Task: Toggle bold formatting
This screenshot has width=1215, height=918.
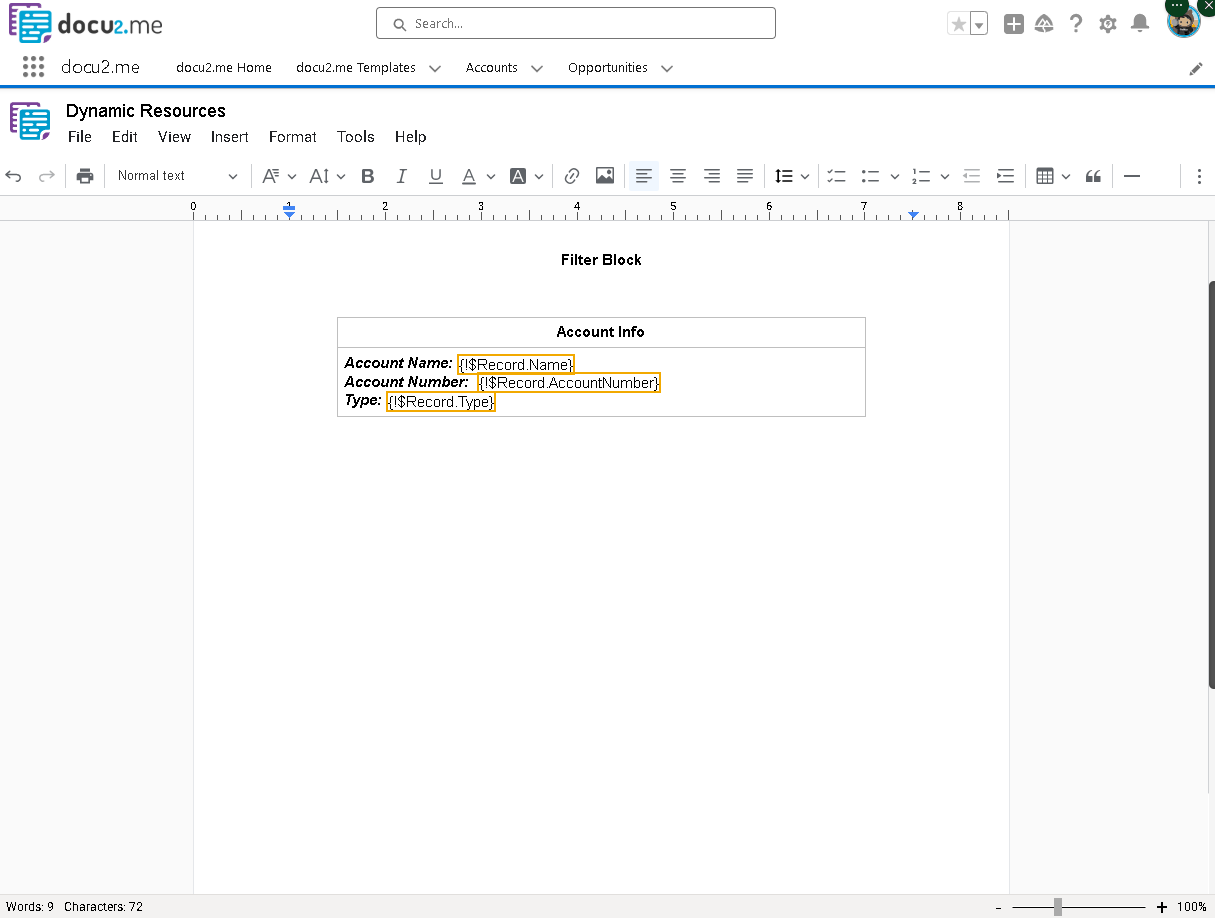Action: [368, 176]
